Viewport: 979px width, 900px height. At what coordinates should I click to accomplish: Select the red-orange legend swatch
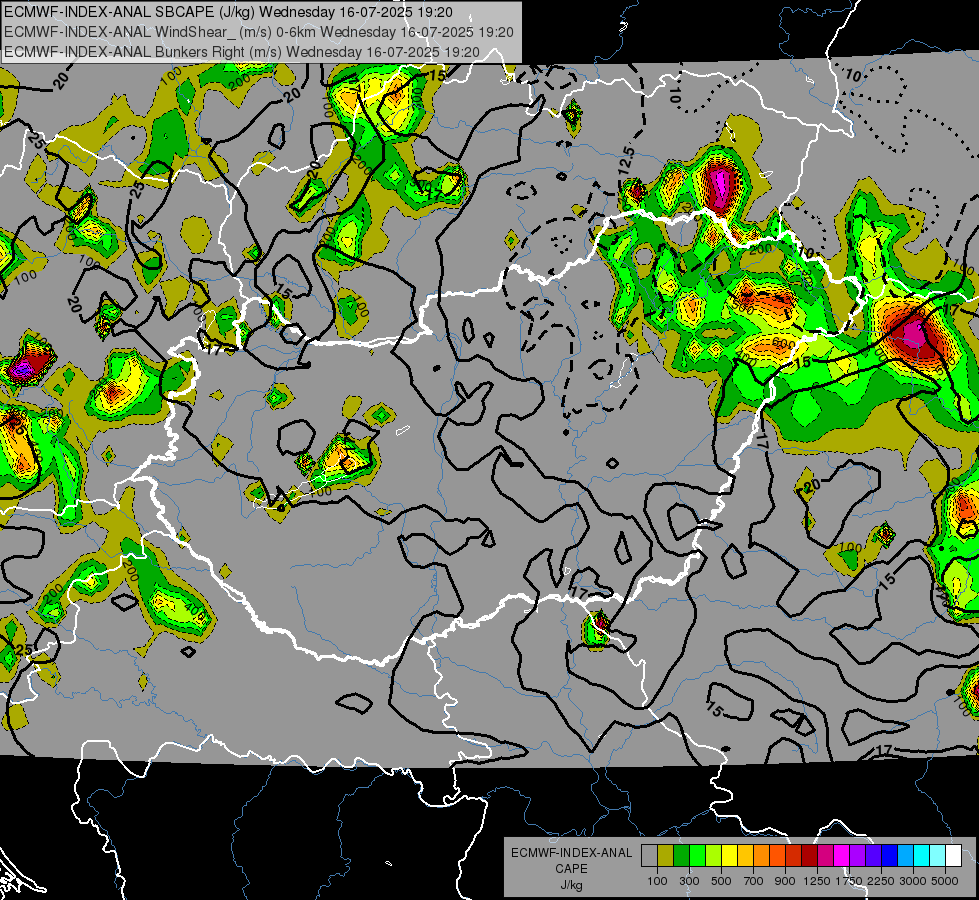[777, 855]
